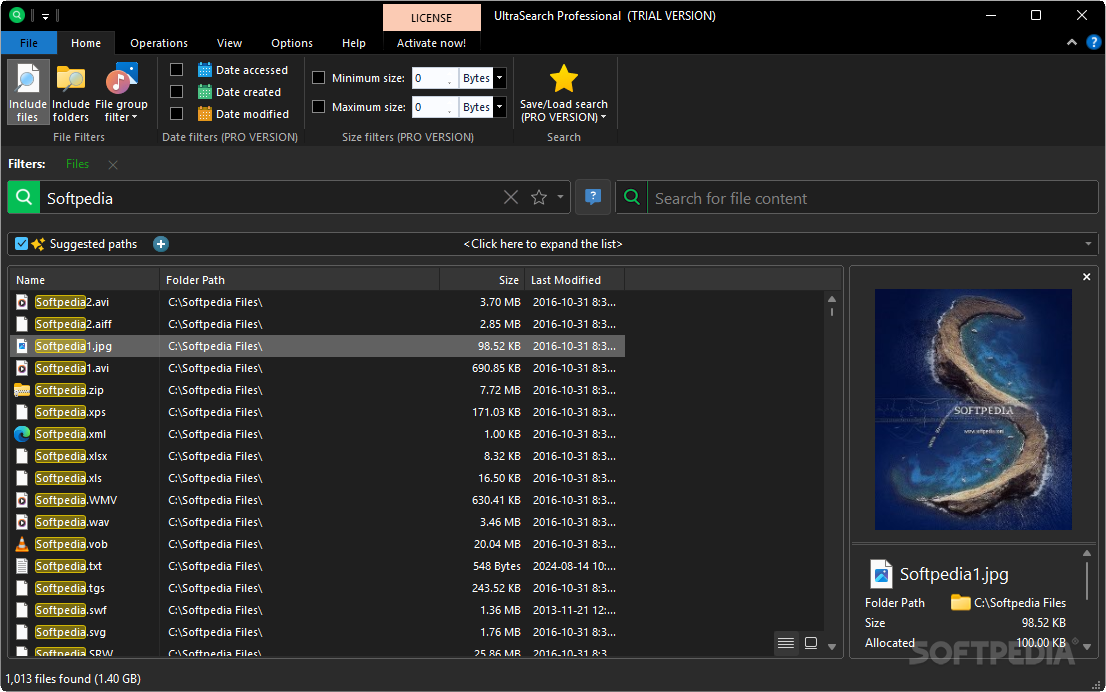
Task: Switch to the Operations tab
Action: (159, 43)
